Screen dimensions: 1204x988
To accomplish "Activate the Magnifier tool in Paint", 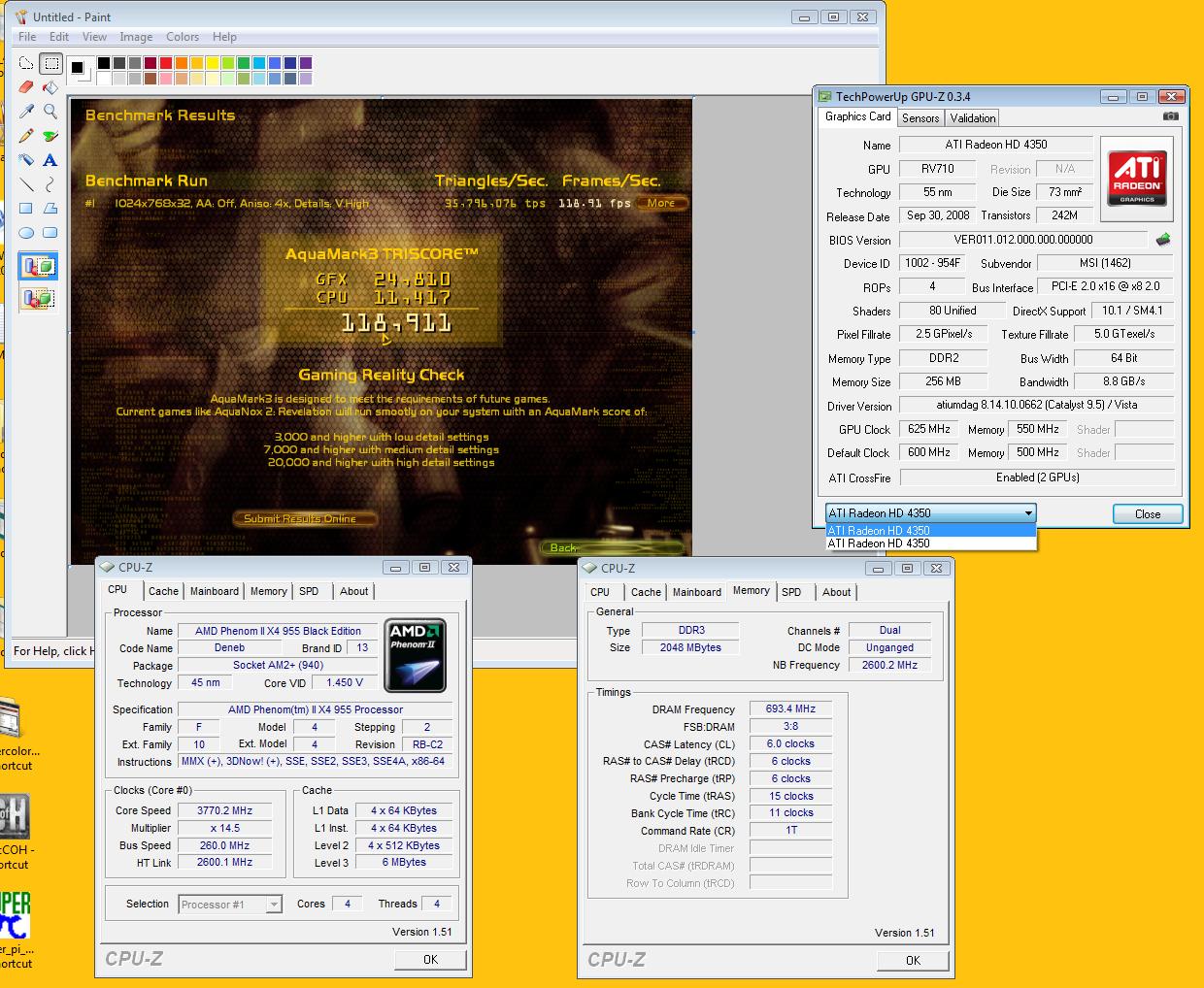I will click(x=50, y=112).
